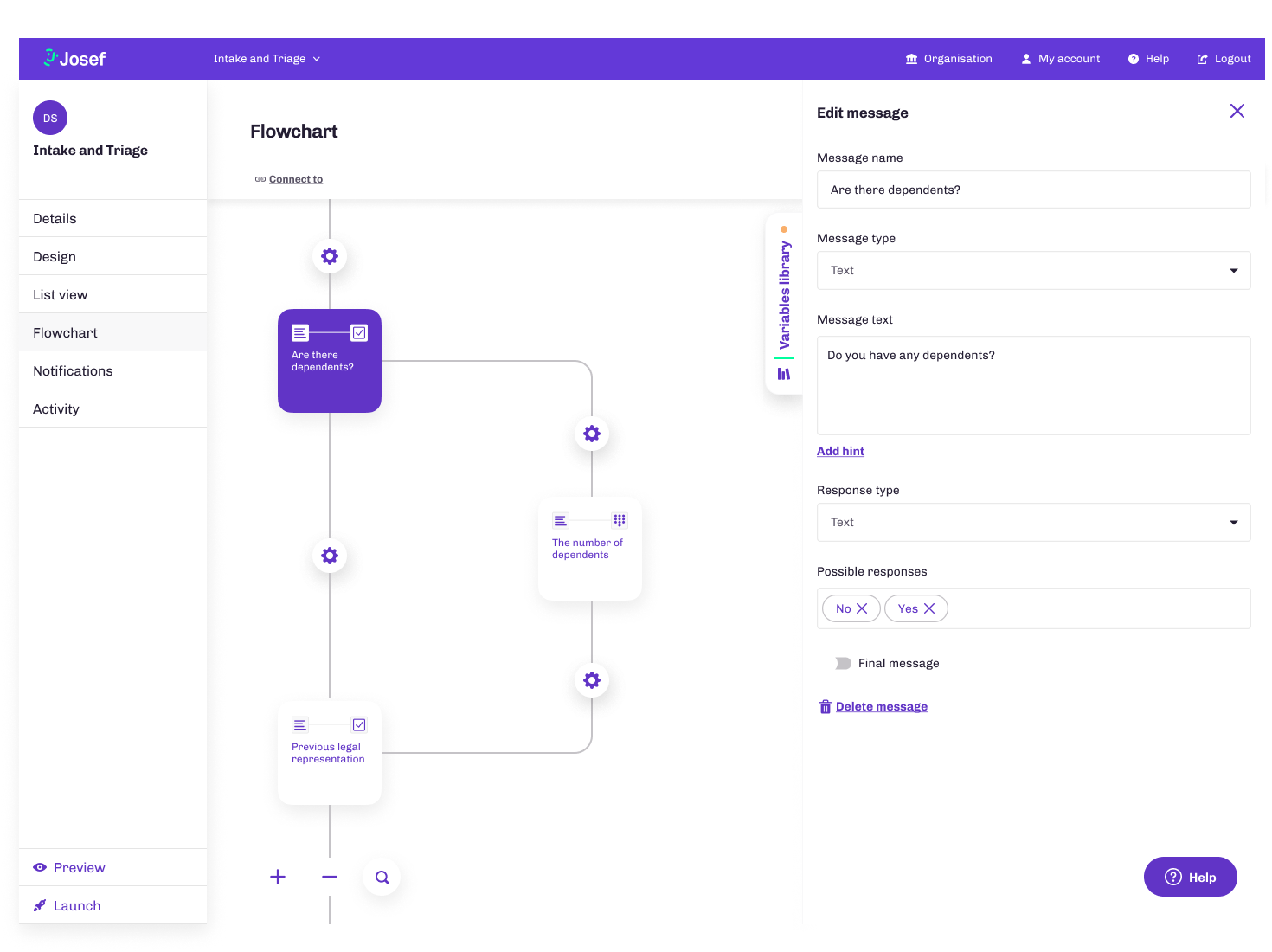The height and width of the screenshot is (952, 1272).
Task: Click the Josef logo in the top bar
Action: [74, 58]
